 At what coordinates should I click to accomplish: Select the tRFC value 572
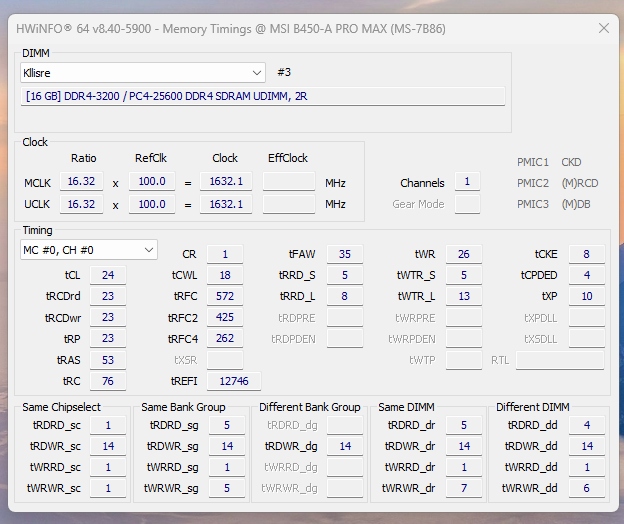click(225, 296)
